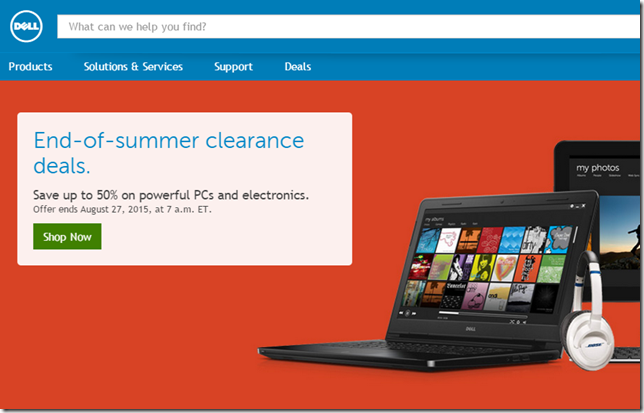Open the Products menu

click(x=30, y=67)
